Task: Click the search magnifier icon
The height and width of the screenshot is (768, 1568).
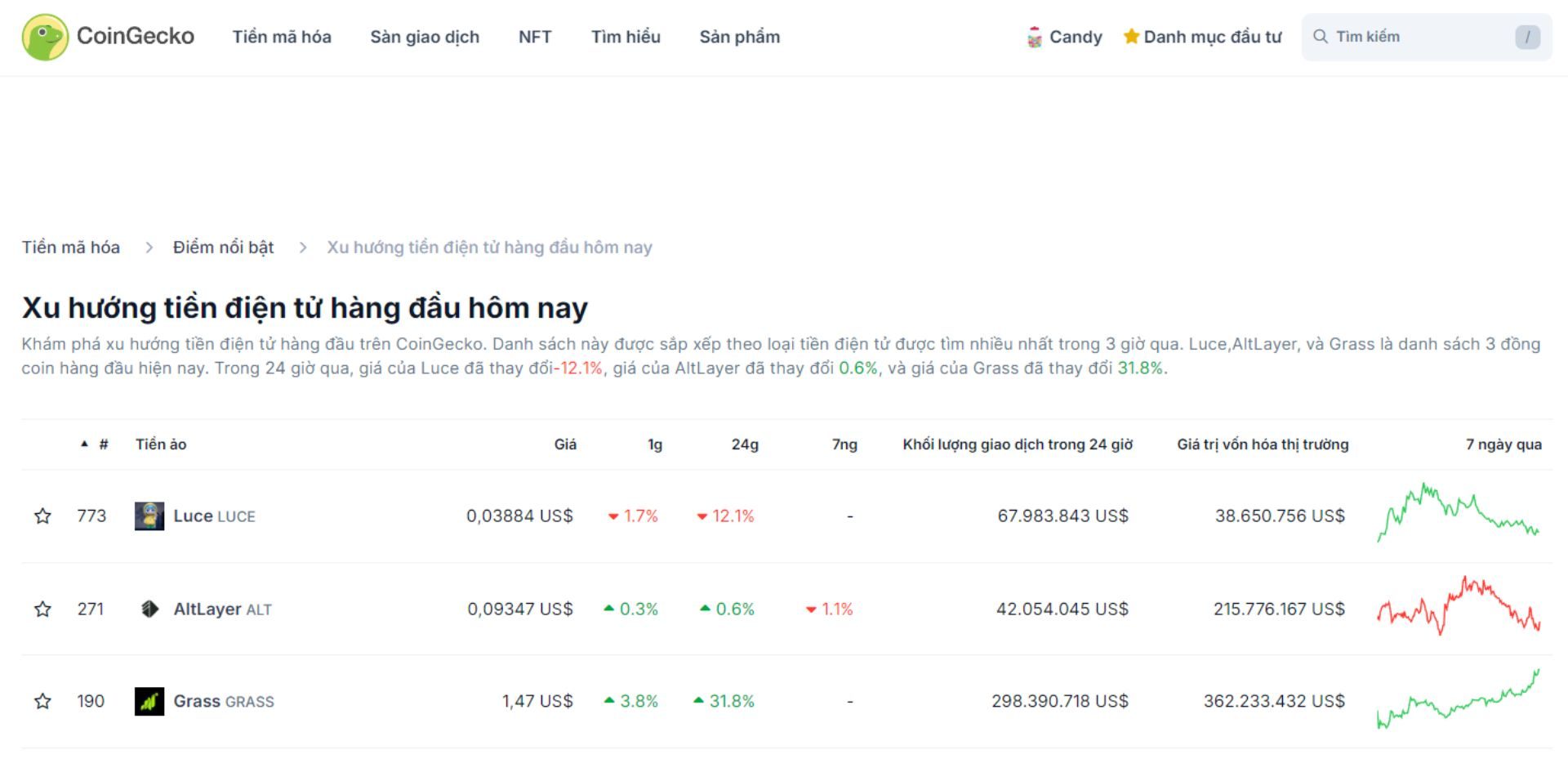Action: coord(1321,36)
